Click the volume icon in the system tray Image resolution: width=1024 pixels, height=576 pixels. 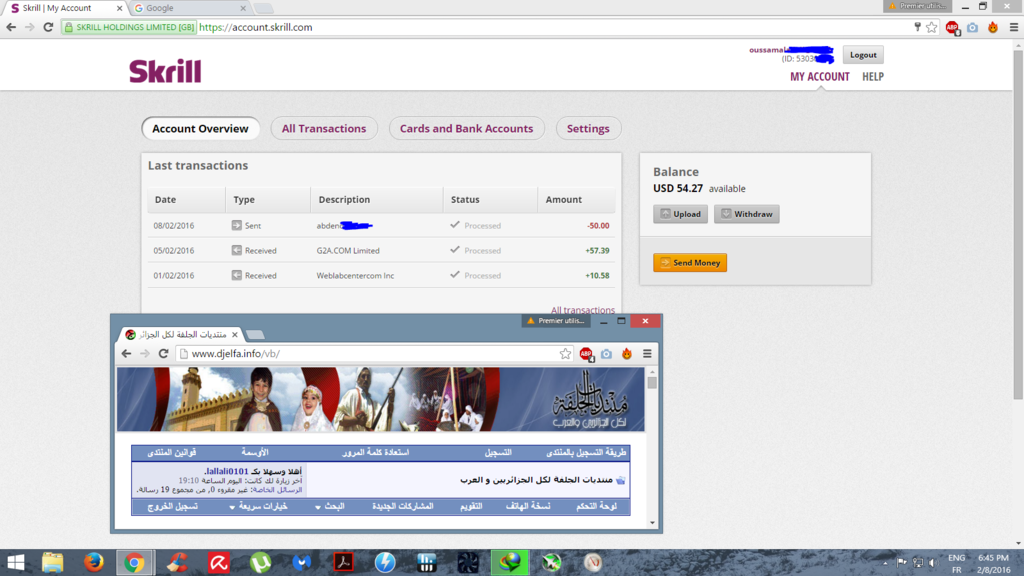point(933,562)
